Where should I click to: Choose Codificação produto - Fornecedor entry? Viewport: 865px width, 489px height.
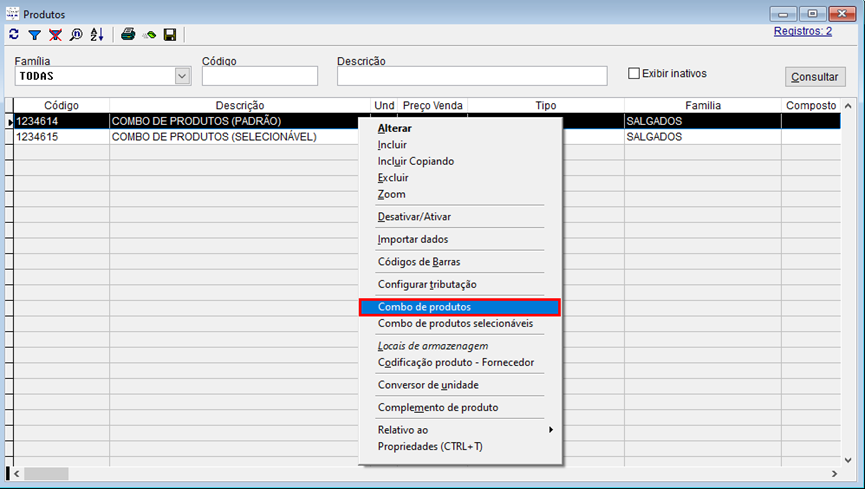pos(456,363)
